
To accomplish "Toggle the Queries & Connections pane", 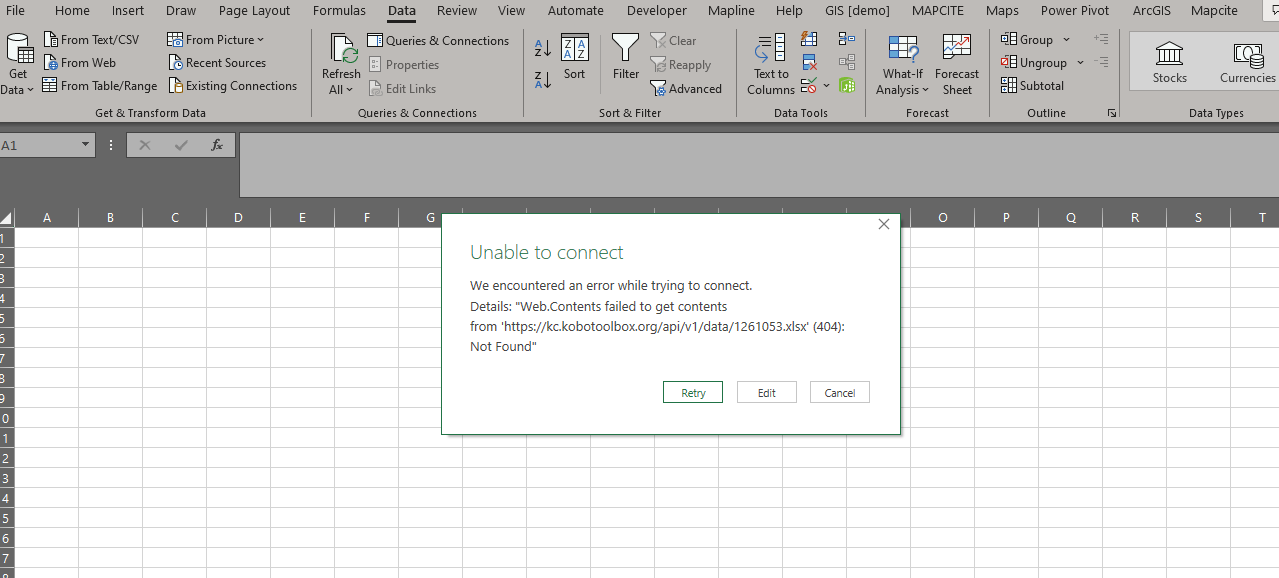I will click(x=438, y=41).
